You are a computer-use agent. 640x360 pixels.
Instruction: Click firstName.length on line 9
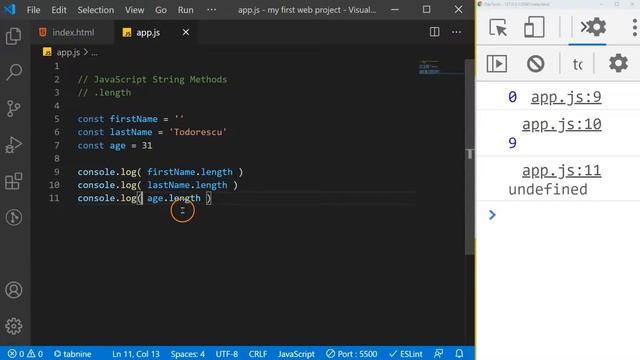[190, 172]
